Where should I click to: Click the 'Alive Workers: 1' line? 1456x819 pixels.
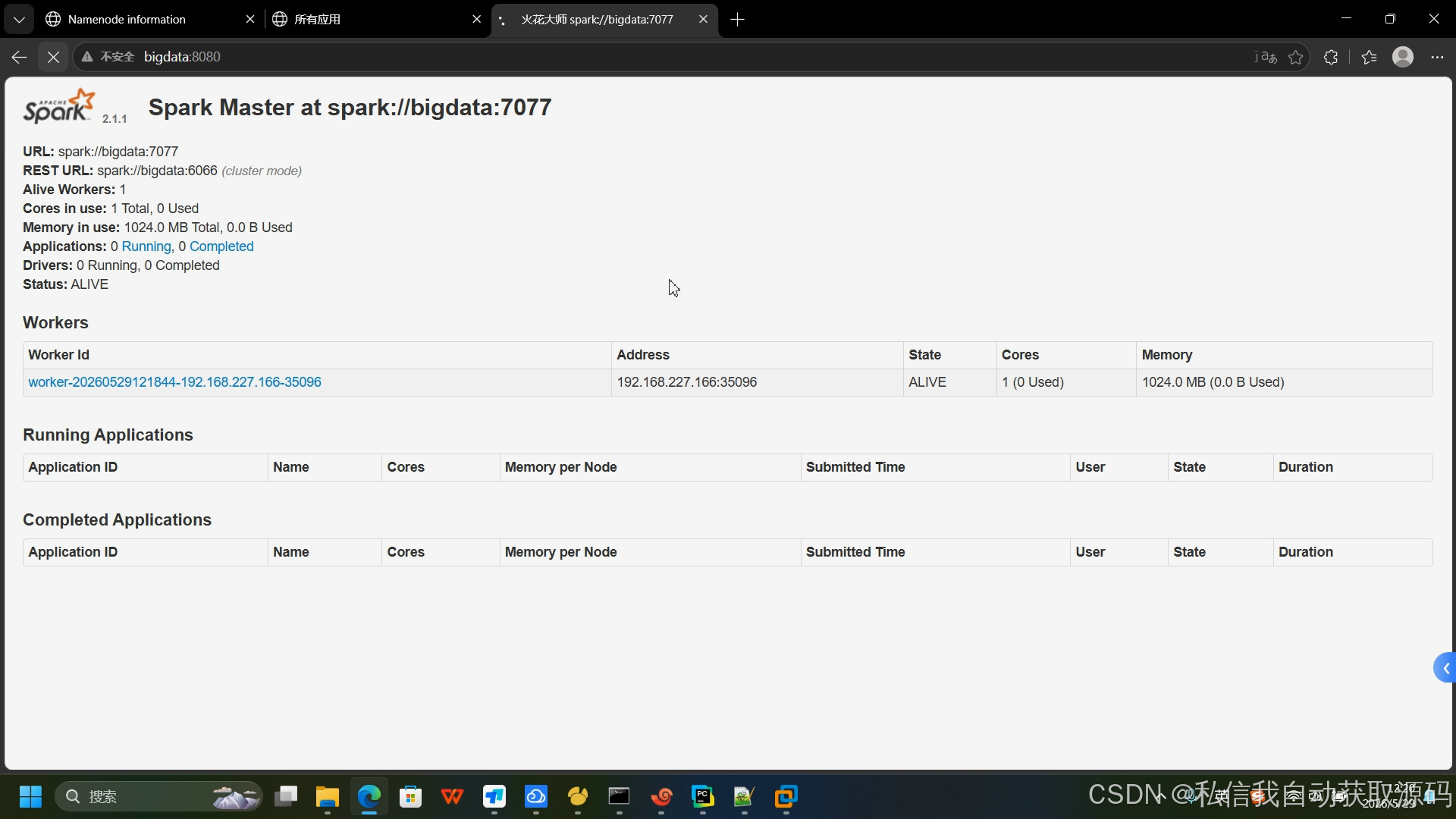pos(74,190)
